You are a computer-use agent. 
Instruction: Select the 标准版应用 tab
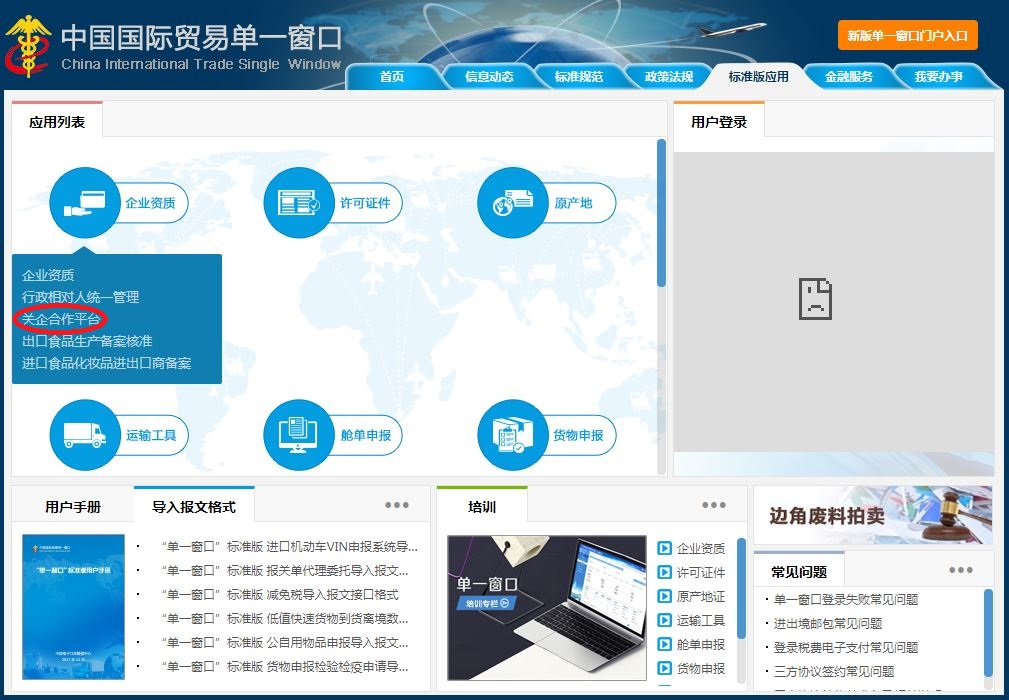(x=758, y=77)
